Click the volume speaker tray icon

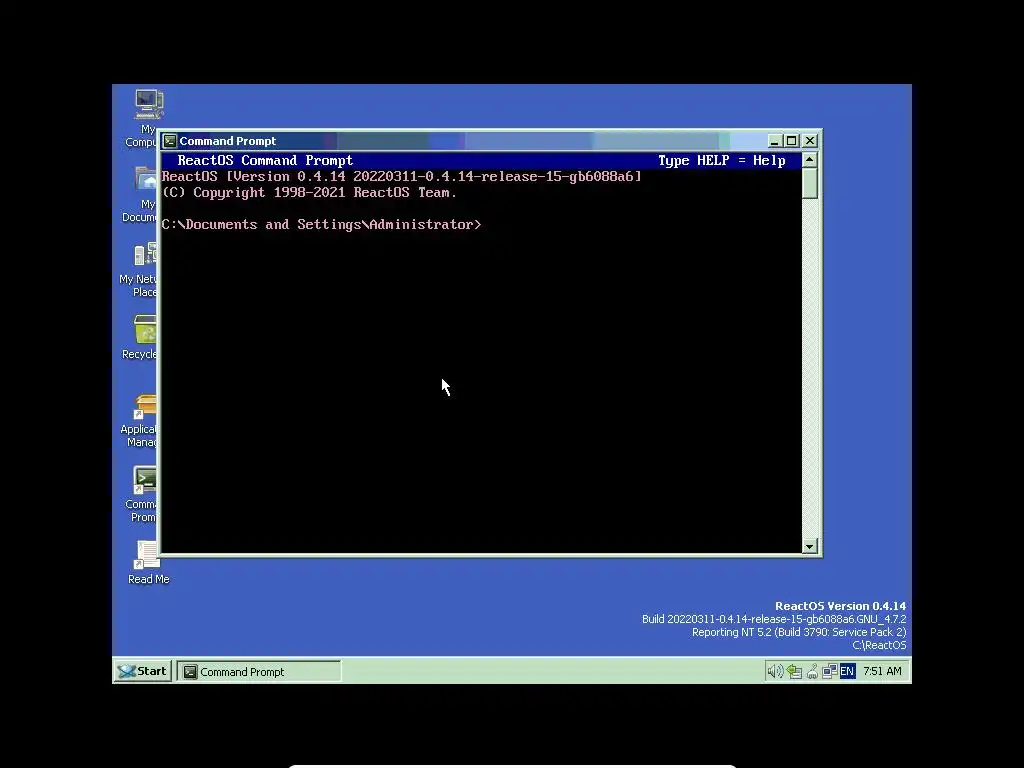pyautogui.click(x=775, y=671)
